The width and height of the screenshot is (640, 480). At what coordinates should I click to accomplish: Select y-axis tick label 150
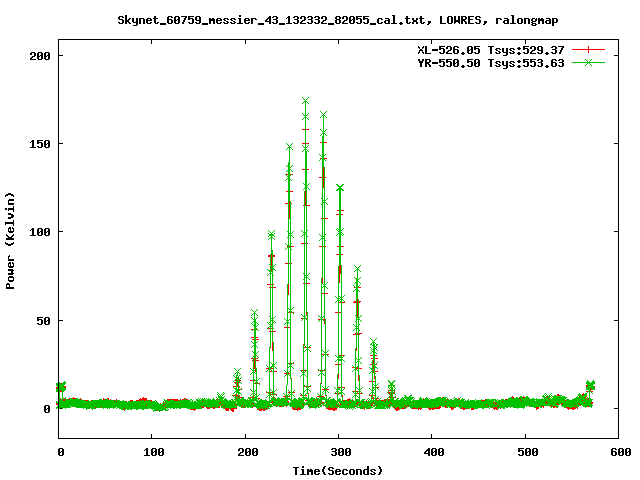[40, 144]
